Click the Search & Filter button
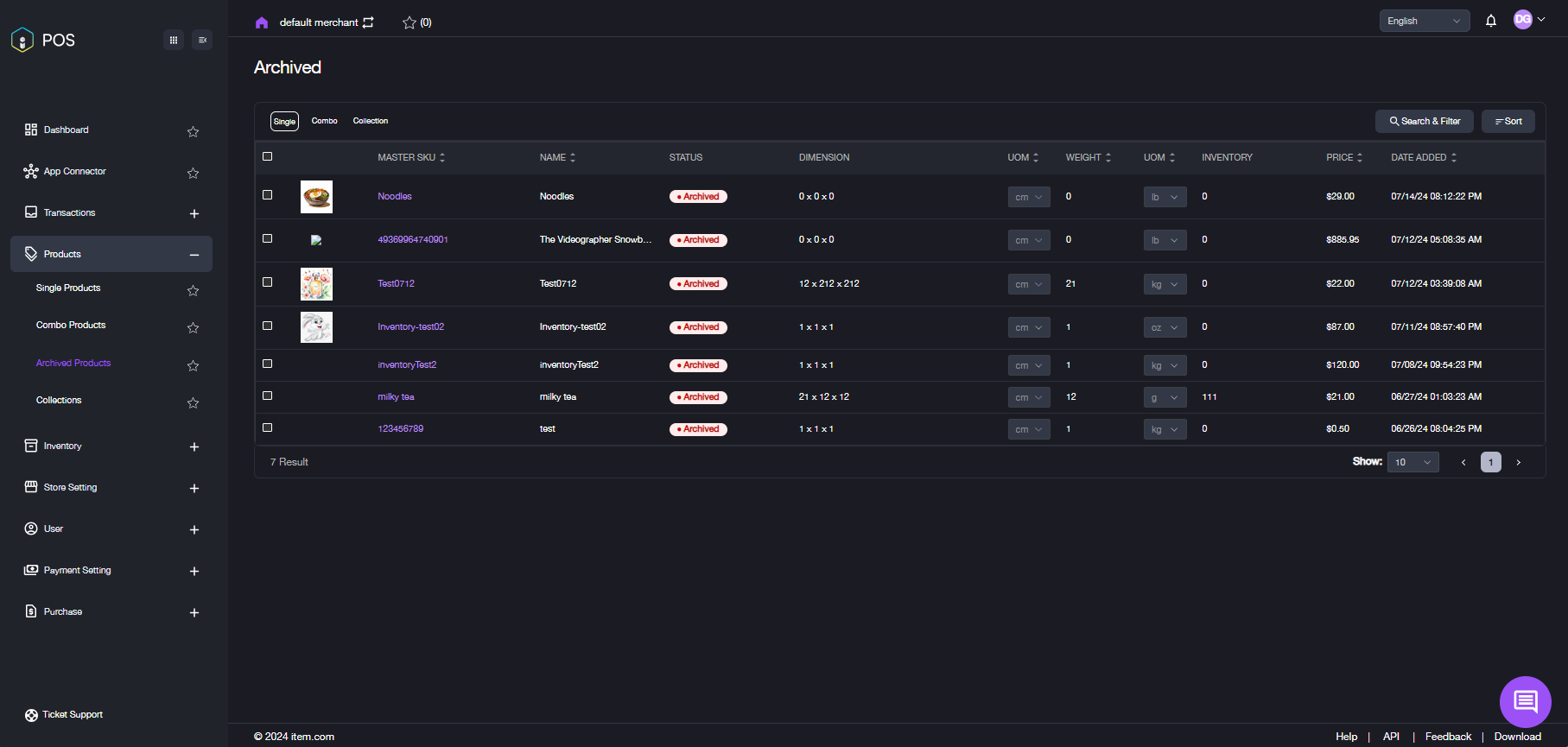This screenshot has width=1568, height=747. pos(1425,121)
